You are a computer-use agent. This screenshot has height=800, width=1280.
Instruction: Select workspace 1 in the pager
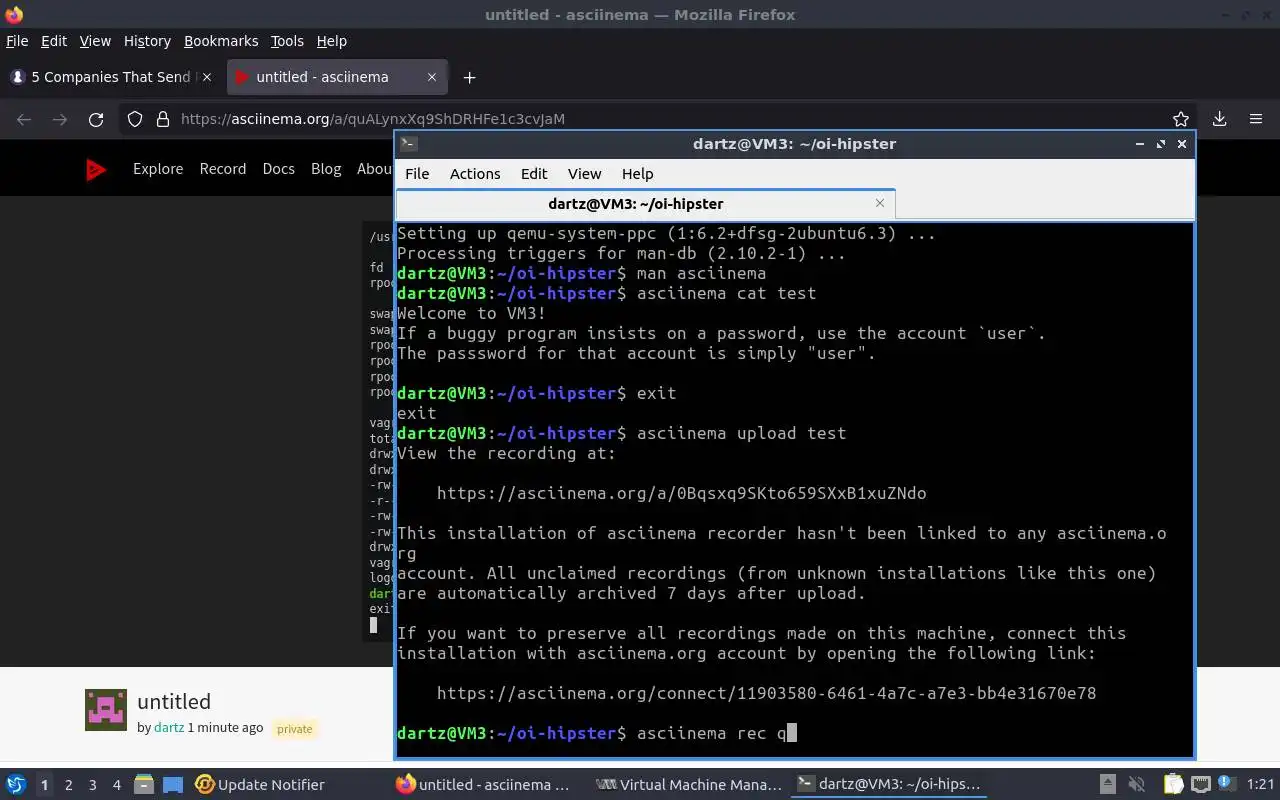pyautogui.click(x=45, y=785)
